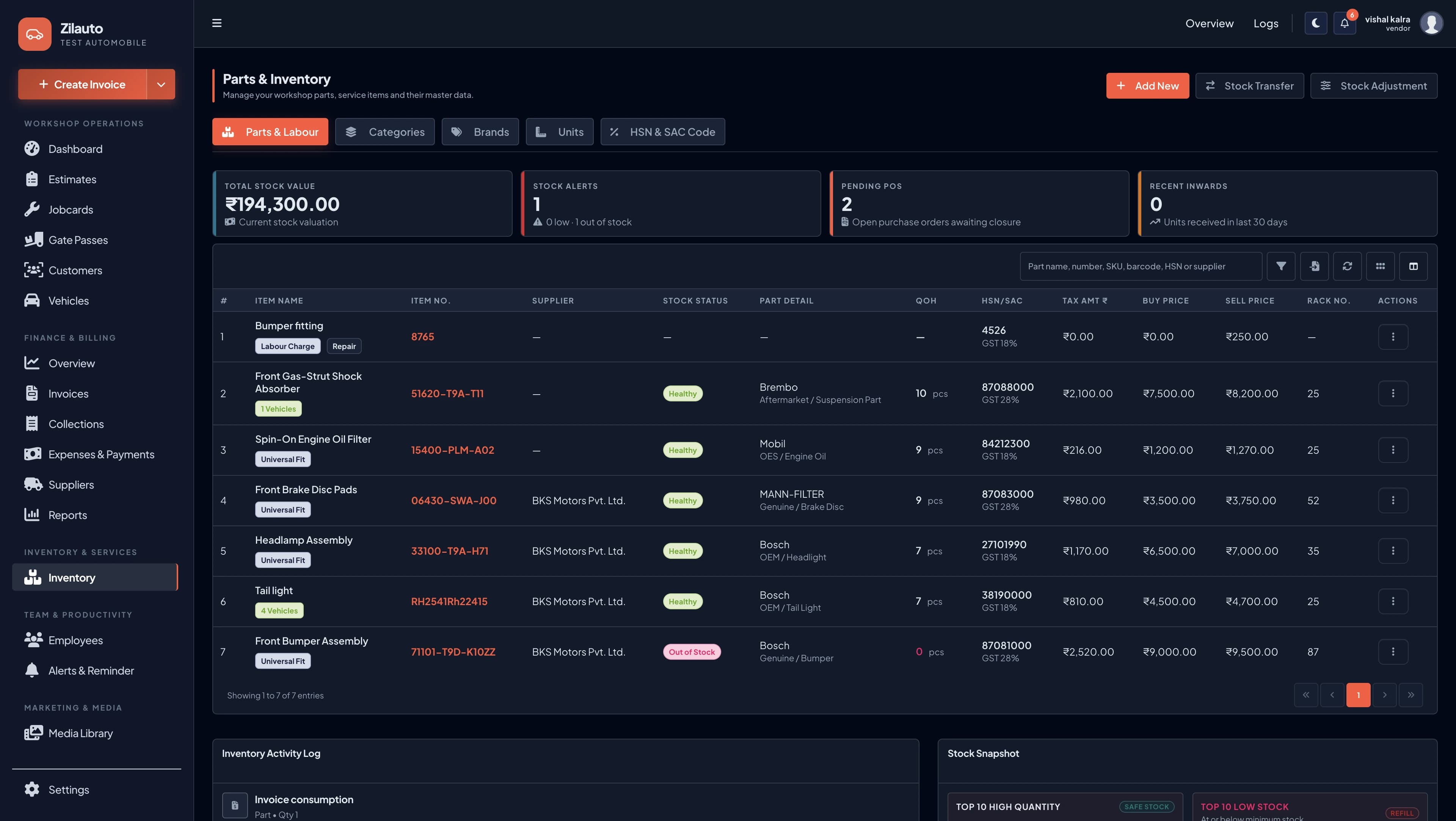The width and height of the screenshot is (1456, 821).
Task: Open Stock Transfer
Action: click(x=1249, y=86)
